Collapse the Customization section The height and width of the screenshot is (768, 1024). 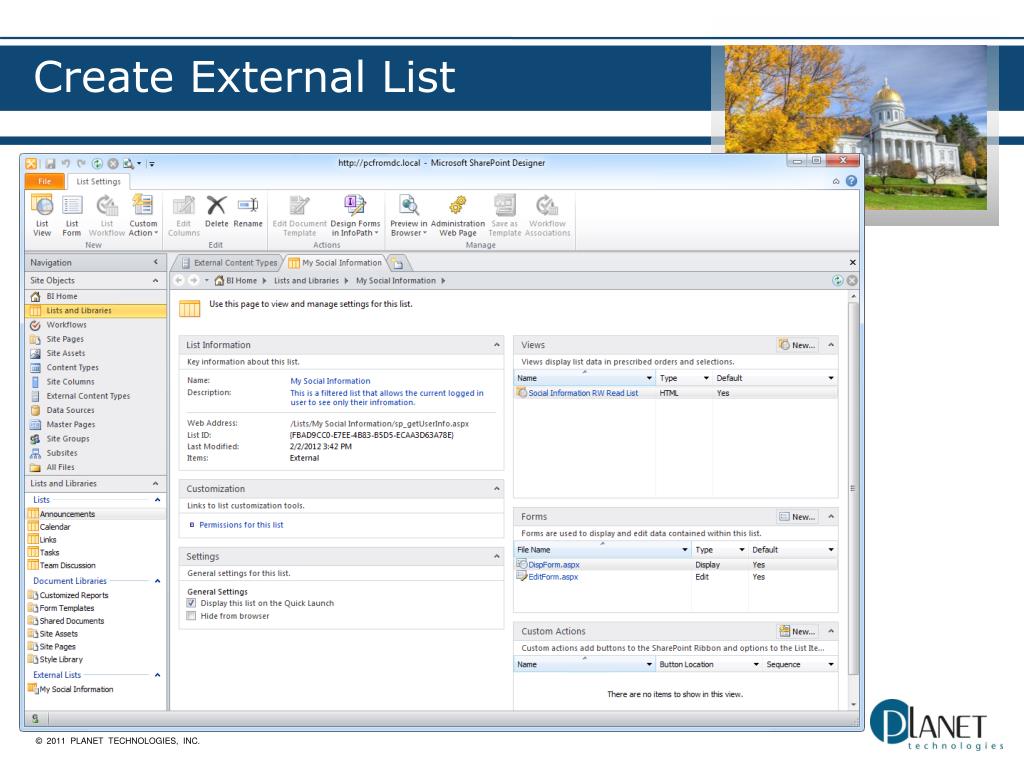[496, 488]
